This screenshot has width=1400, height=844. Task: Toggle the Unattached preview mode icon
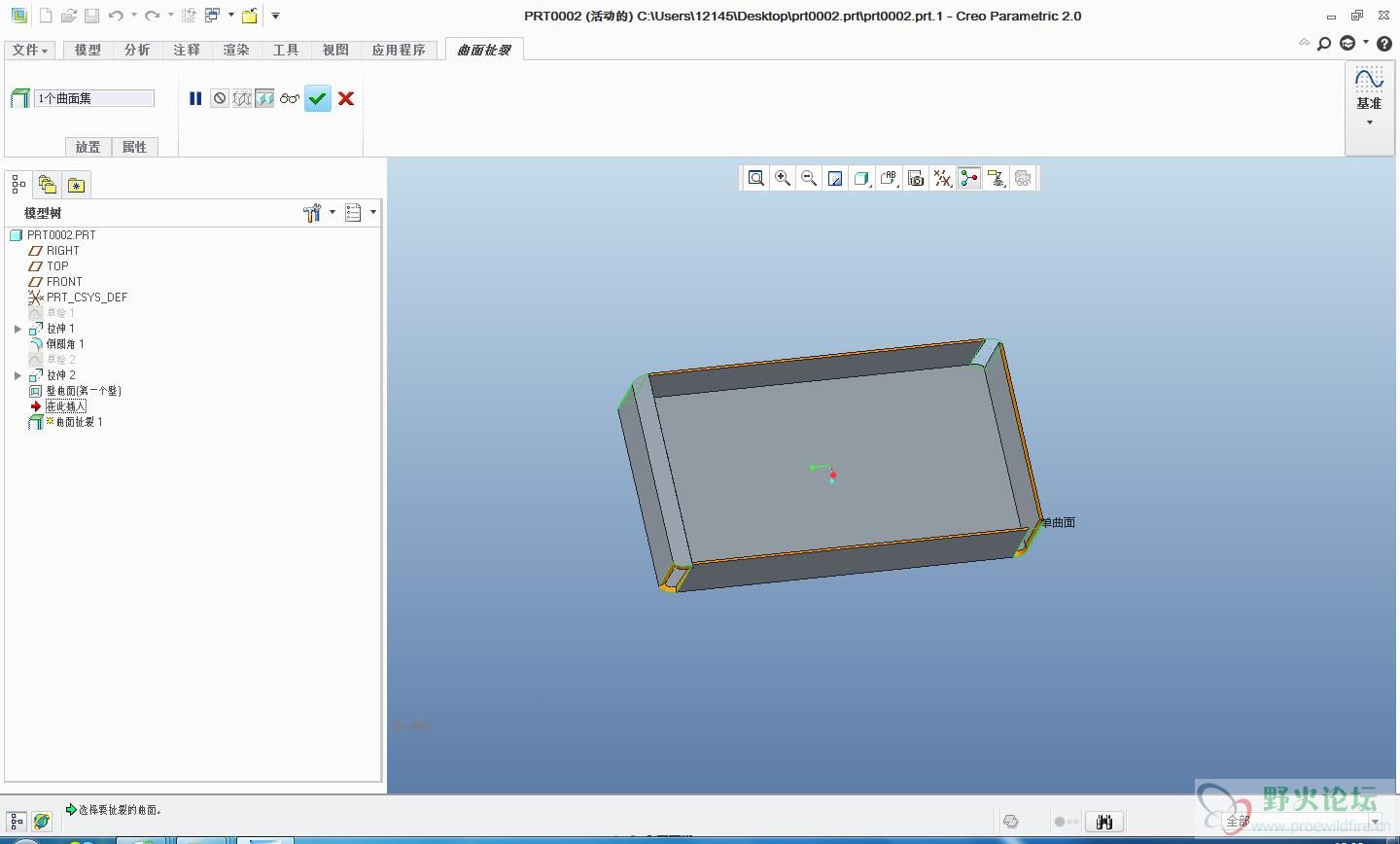click(242, 98)
